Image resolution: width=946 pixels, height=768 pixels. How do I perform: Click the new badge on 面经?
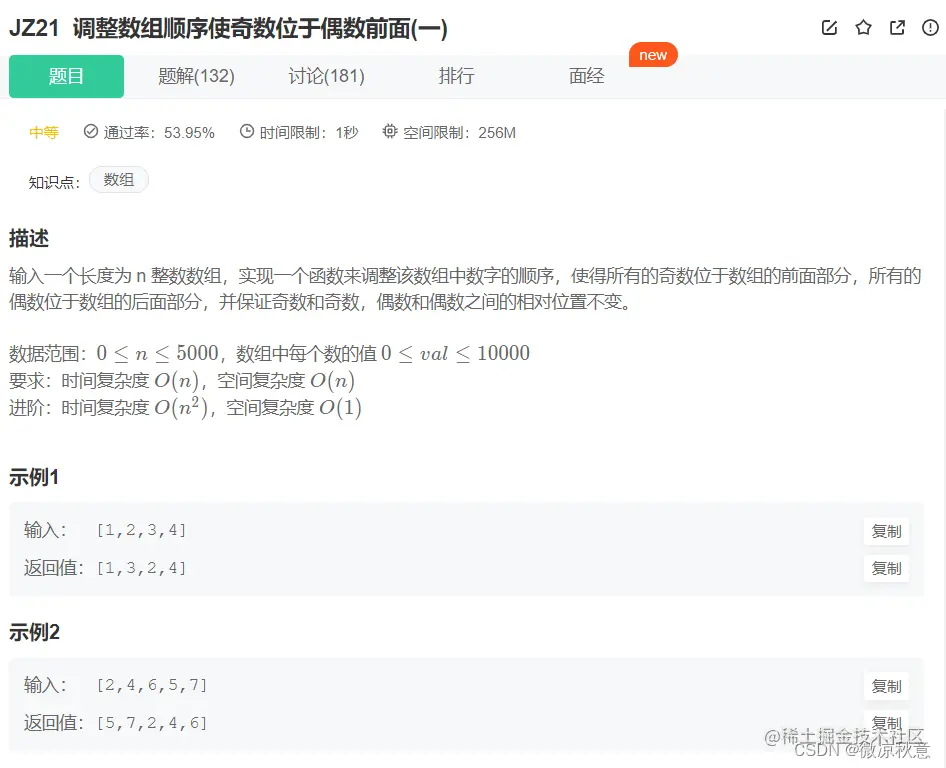(x=653, y=55)
